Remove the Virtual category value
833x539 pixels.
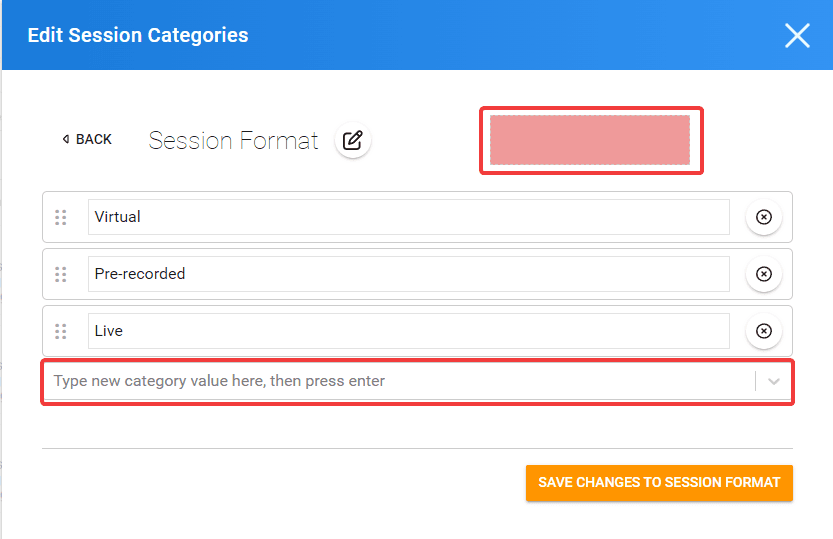(763, 217)
